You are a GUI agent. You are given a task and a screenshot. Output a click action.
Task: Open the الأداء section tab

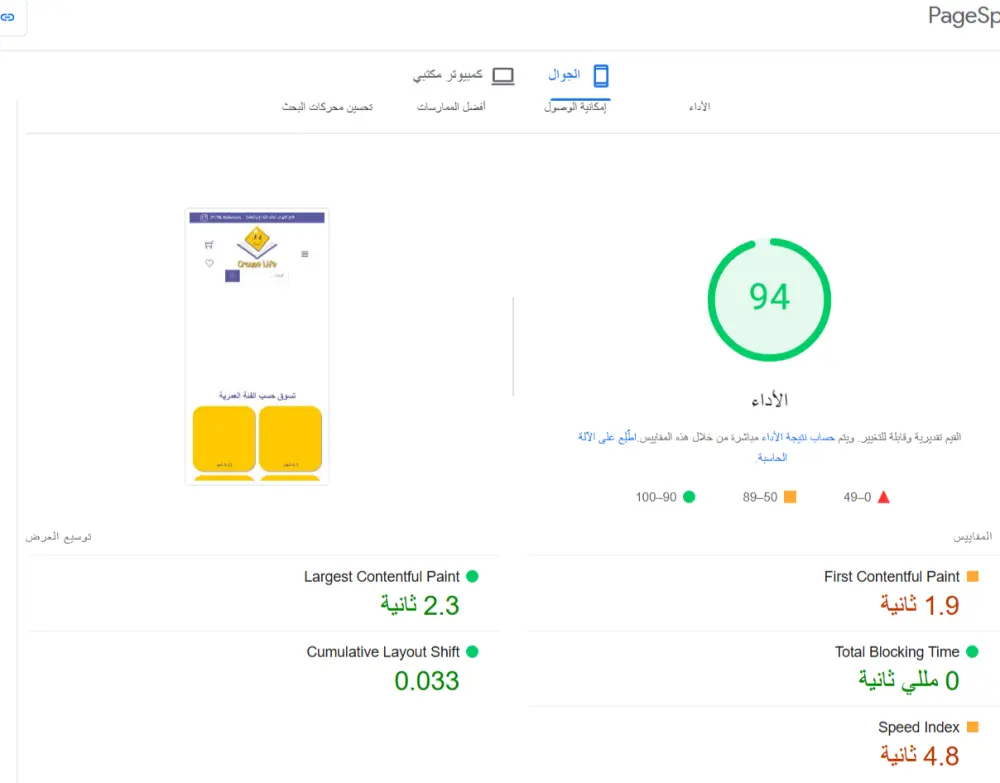(x=700, y=105)
